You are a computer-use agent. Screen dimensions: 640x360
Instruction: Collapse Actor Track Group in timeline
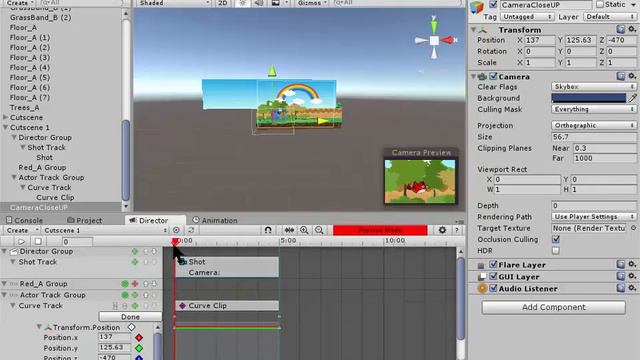[4, 295]
